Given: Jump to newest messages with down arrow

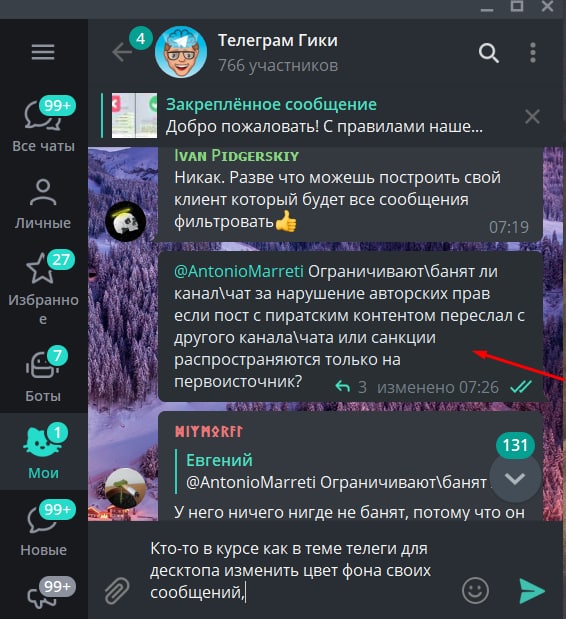Looking at the screenshot, I should [515, 478].
